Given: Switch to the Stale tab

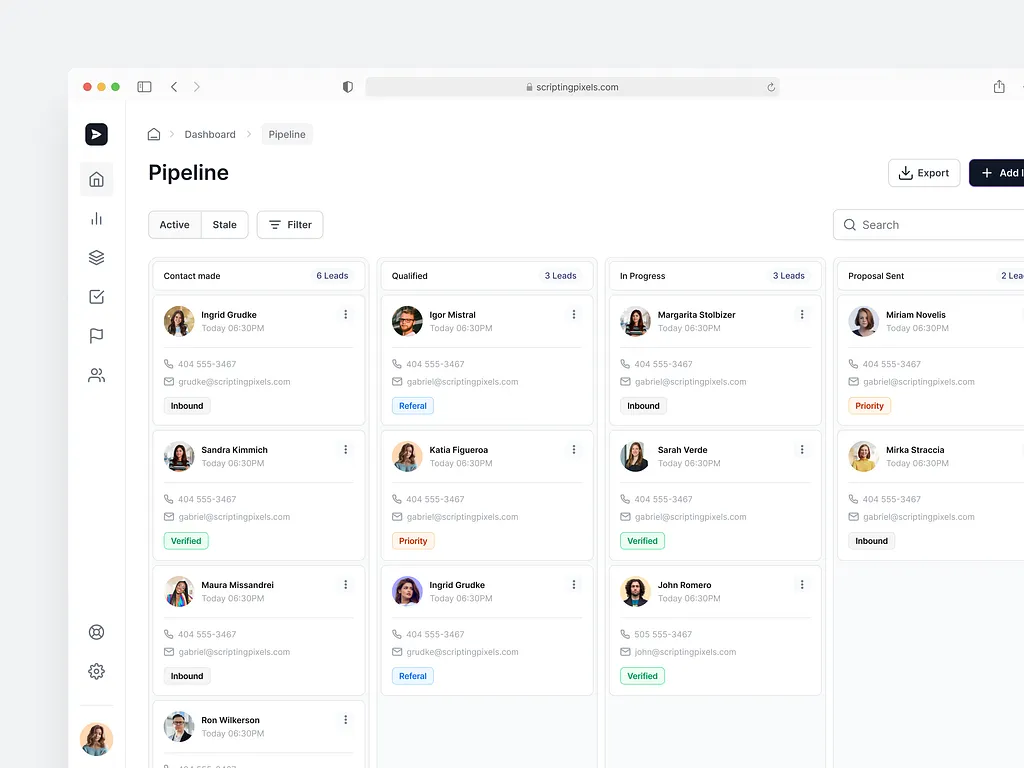Looking at the screenshot, I should click(224, 224).
